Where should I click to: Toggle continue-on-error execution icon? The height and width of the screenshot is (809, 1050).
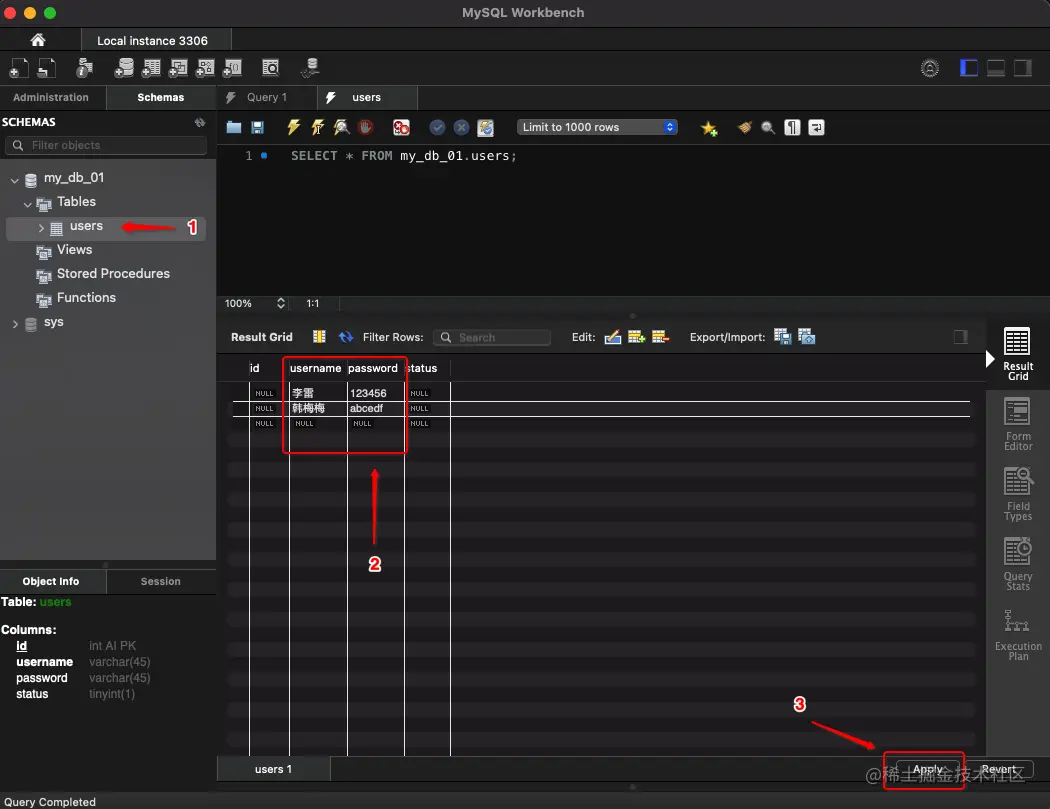pyautogui.click(x=401, y=127)
